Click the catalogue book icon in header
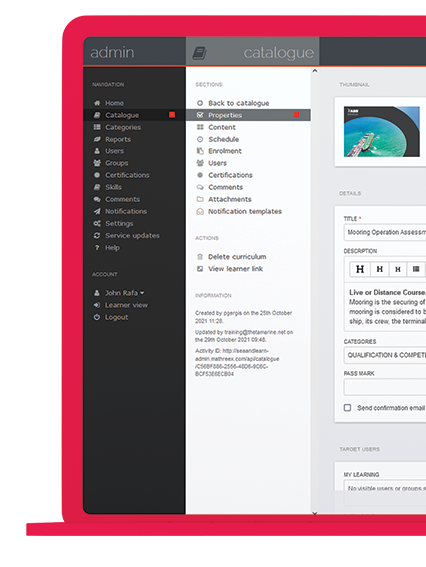 pos(199,53)
